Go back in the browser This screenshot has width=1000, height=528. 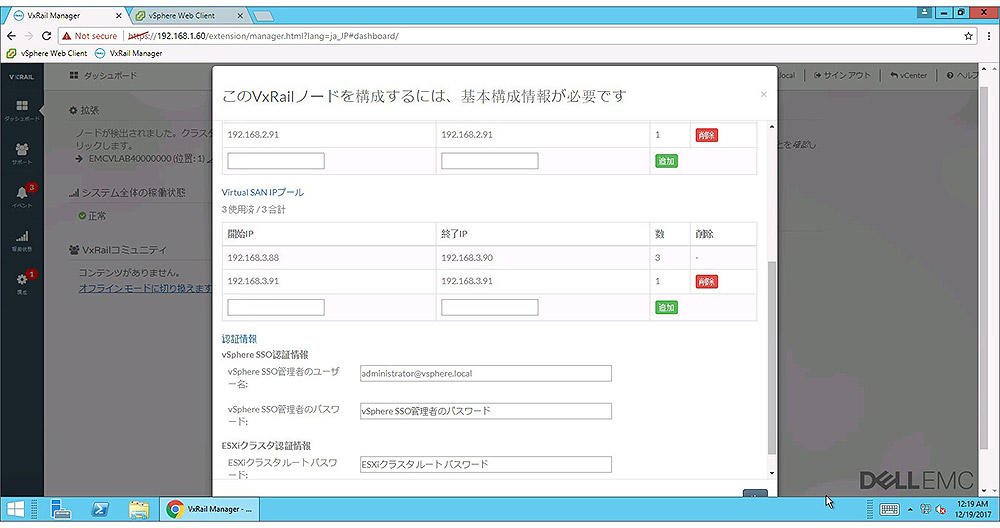pyautogui.click(x=11, y=36)
